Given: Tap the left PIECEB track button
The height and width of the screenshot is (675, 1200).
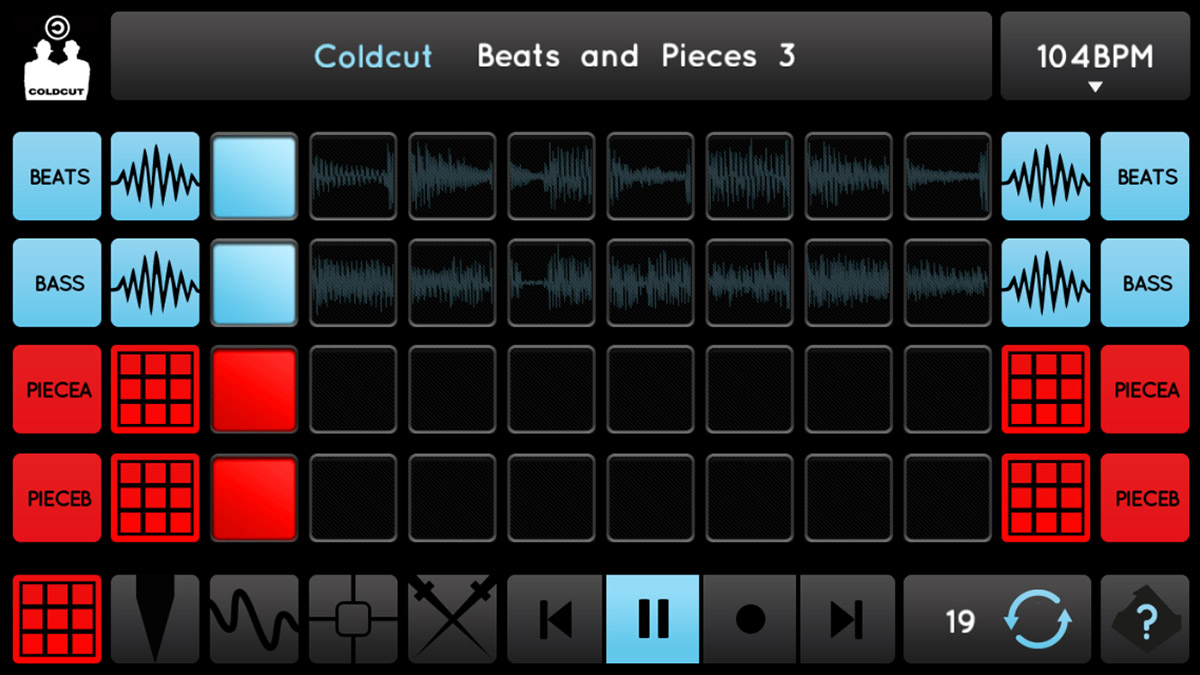Looking at the screenshot, I should pyautogui.click(x=57, y=497).
